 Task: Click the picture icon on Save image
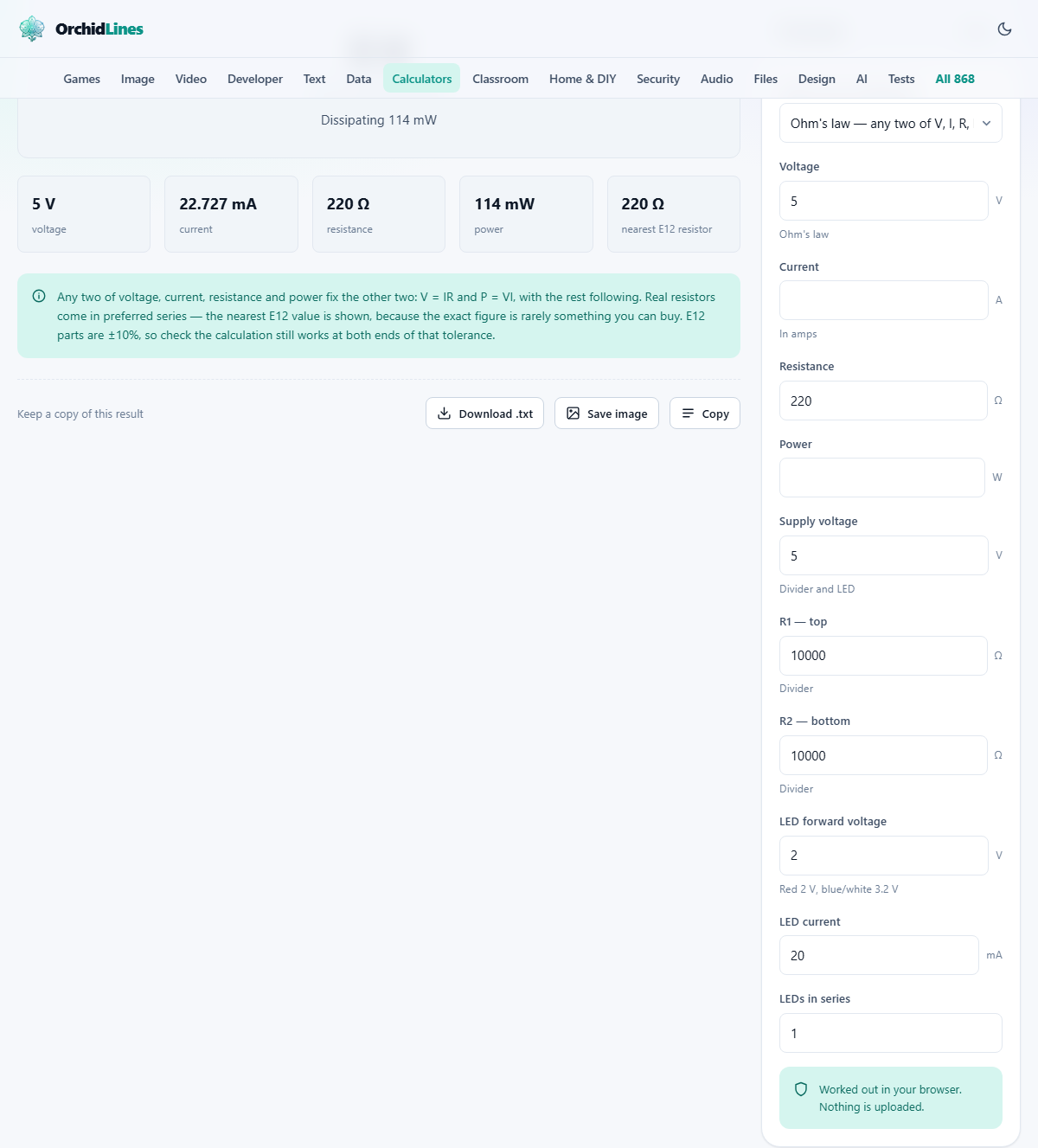tap(573, 414)
